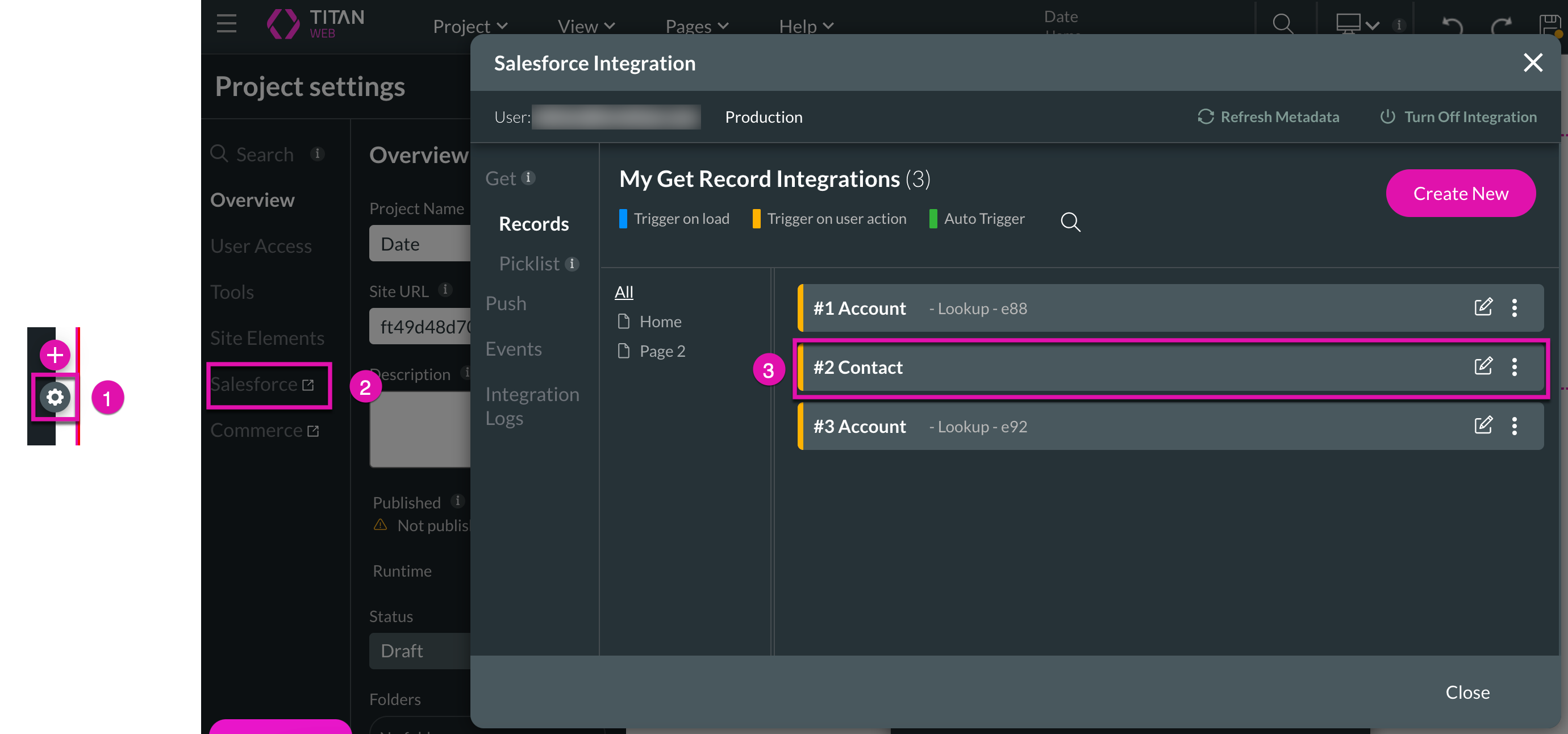Close the Salesforce Integration dialog with X
1568x734 pixels.
point(1532,62)
